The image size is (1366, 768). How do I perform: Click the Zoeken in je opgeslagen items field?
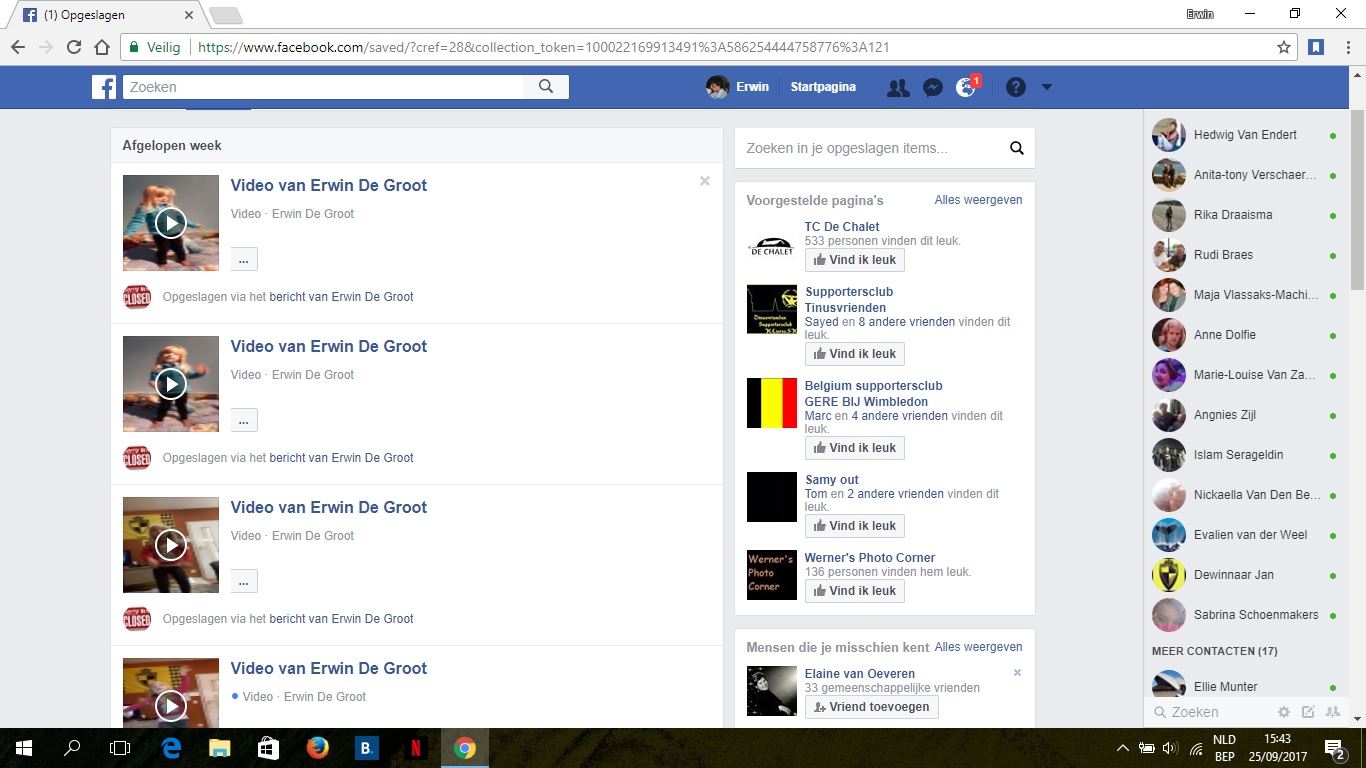click(870, 148)
